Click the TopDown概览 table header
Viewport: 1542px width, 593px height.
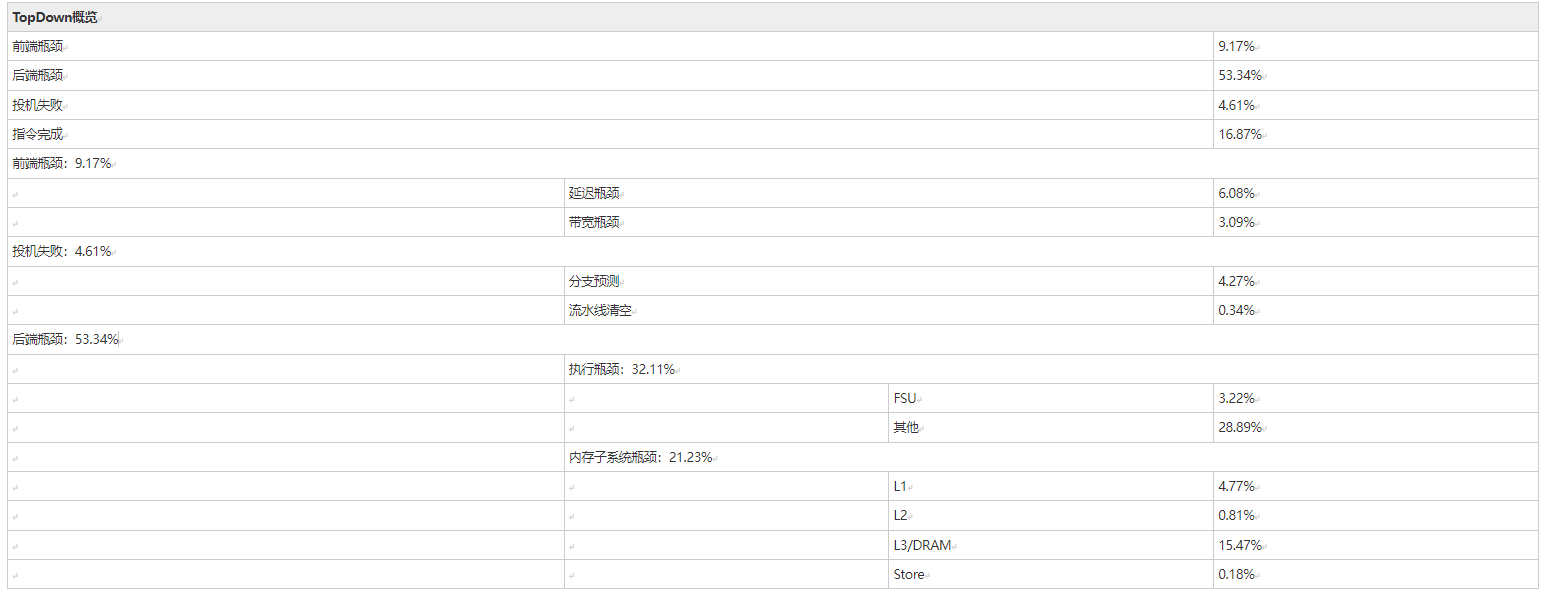click(54, 18)
